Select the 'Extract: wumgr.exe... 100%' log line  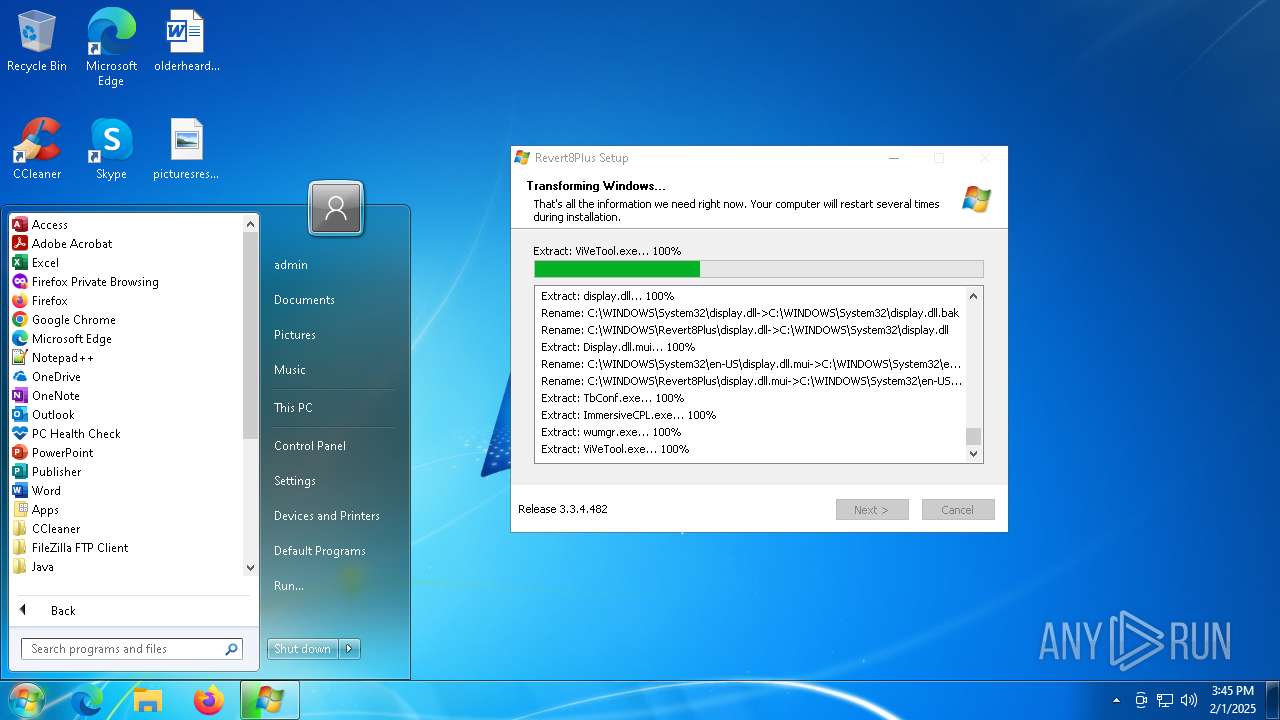pos(611,432)
